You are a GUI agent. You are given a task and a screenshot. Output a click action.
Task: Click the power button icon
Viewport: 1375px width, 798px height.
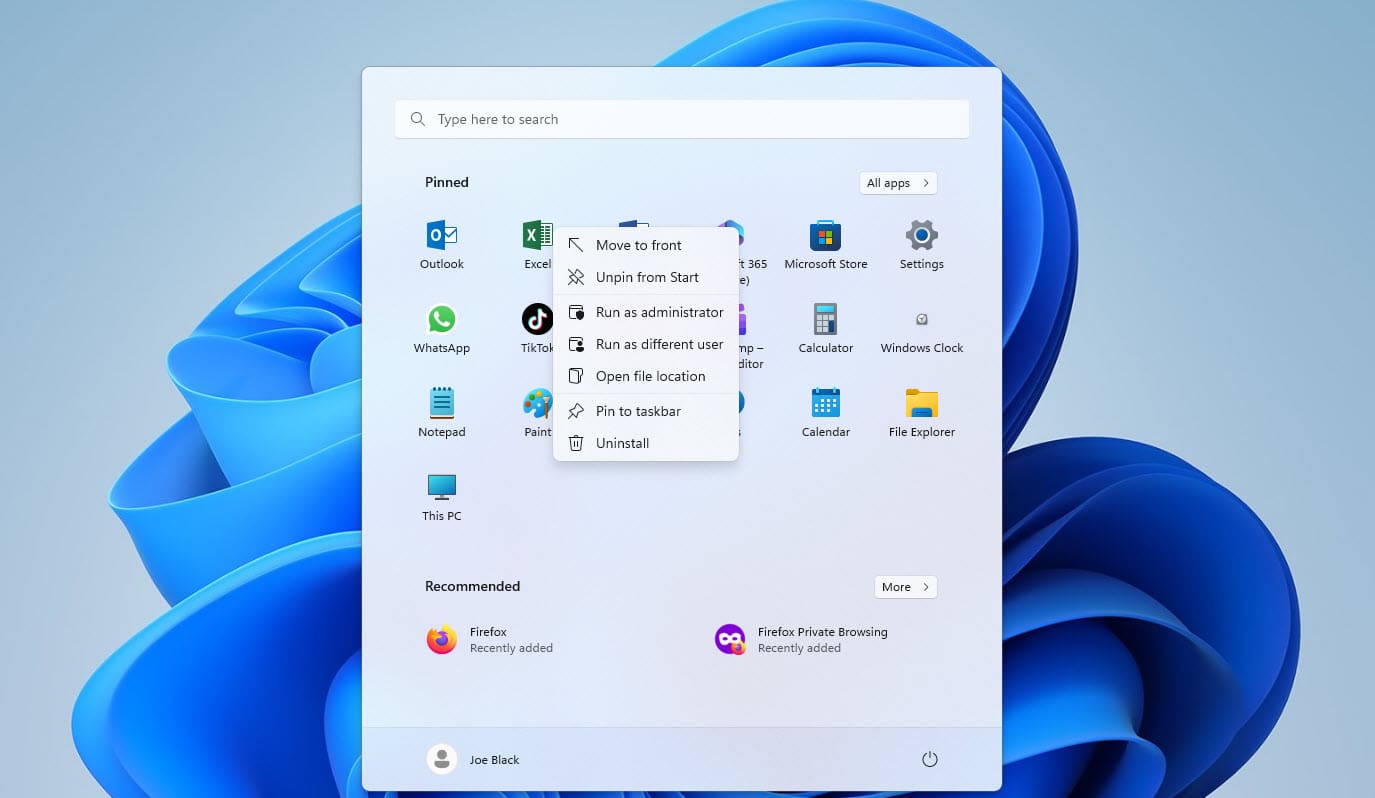click(x=929, y=760)
